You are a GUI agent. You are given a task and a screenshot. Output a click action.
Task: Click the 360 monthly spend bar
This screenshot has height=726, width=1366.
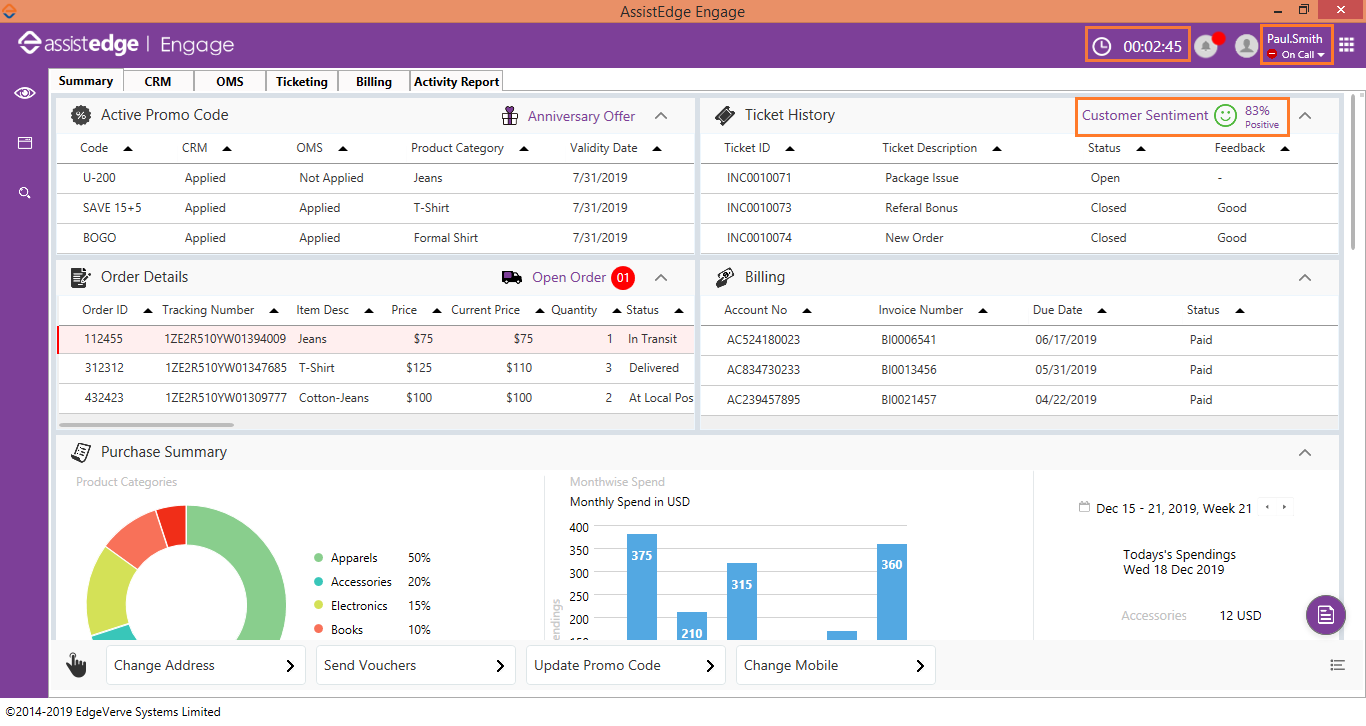click(892, 592)
